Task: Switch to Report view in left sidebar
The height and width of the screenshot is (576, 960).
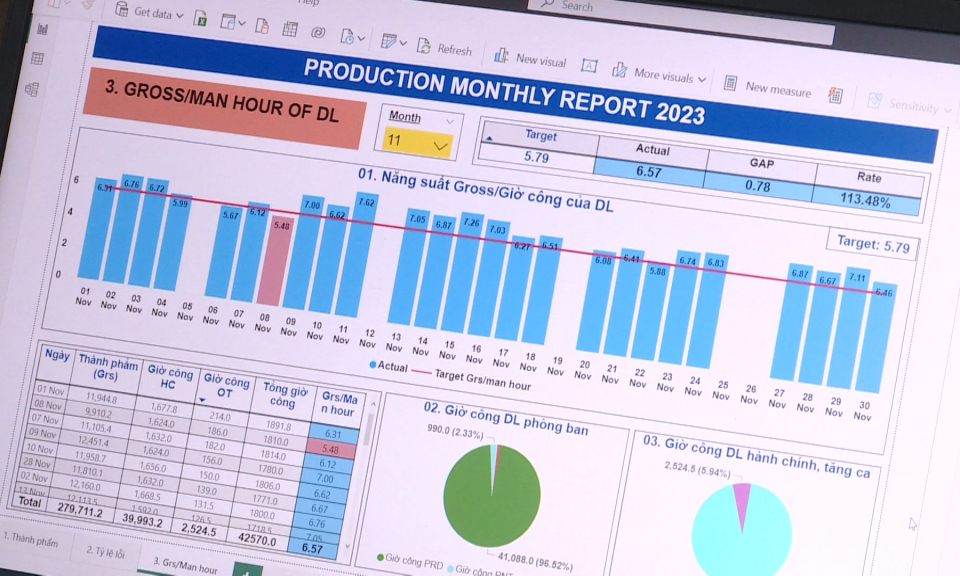Action: (42, 29)
